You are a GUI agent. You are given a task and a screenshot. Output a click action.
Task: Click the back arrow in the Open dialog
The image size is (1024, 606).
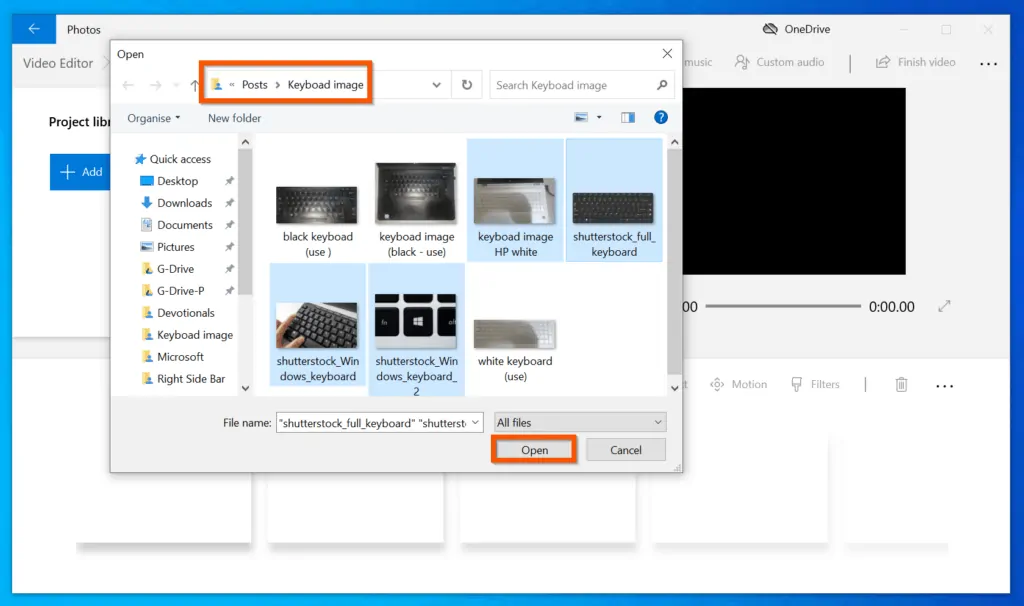[128, 85]
